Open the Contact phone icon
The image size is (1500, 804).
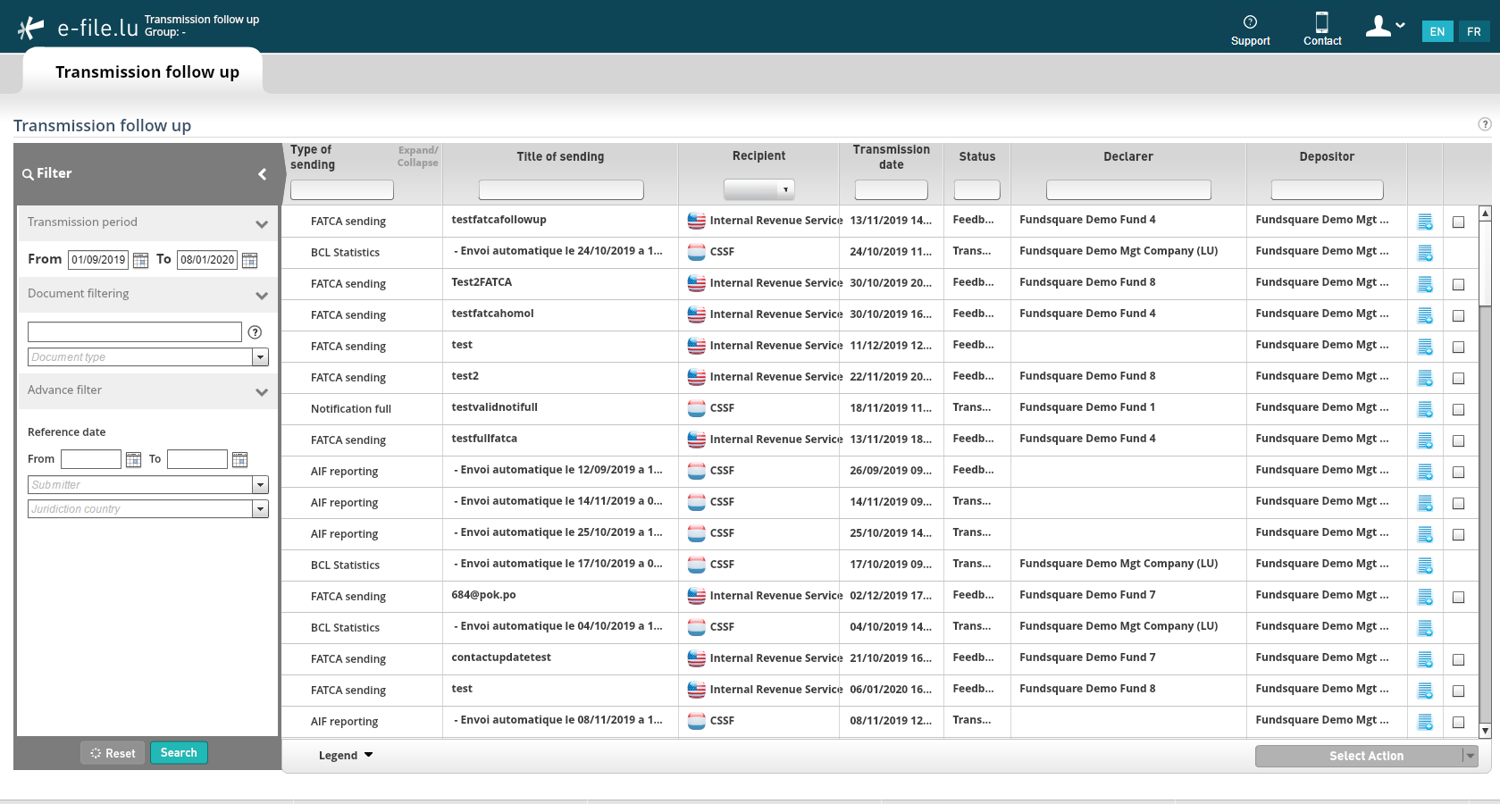coord(1322,22)
